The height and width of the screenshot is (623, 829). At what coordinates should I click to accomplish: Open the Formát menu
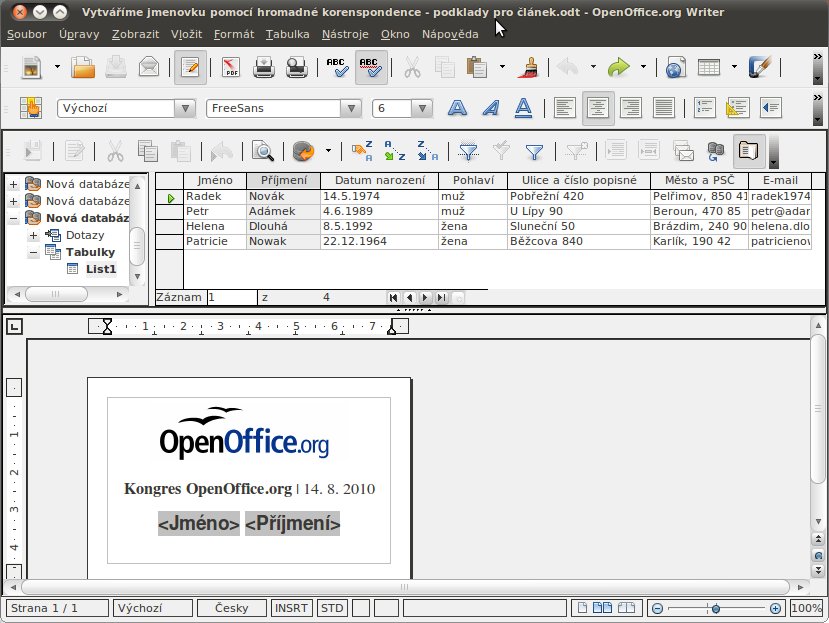pyautogui.click(x=234, y=34)
